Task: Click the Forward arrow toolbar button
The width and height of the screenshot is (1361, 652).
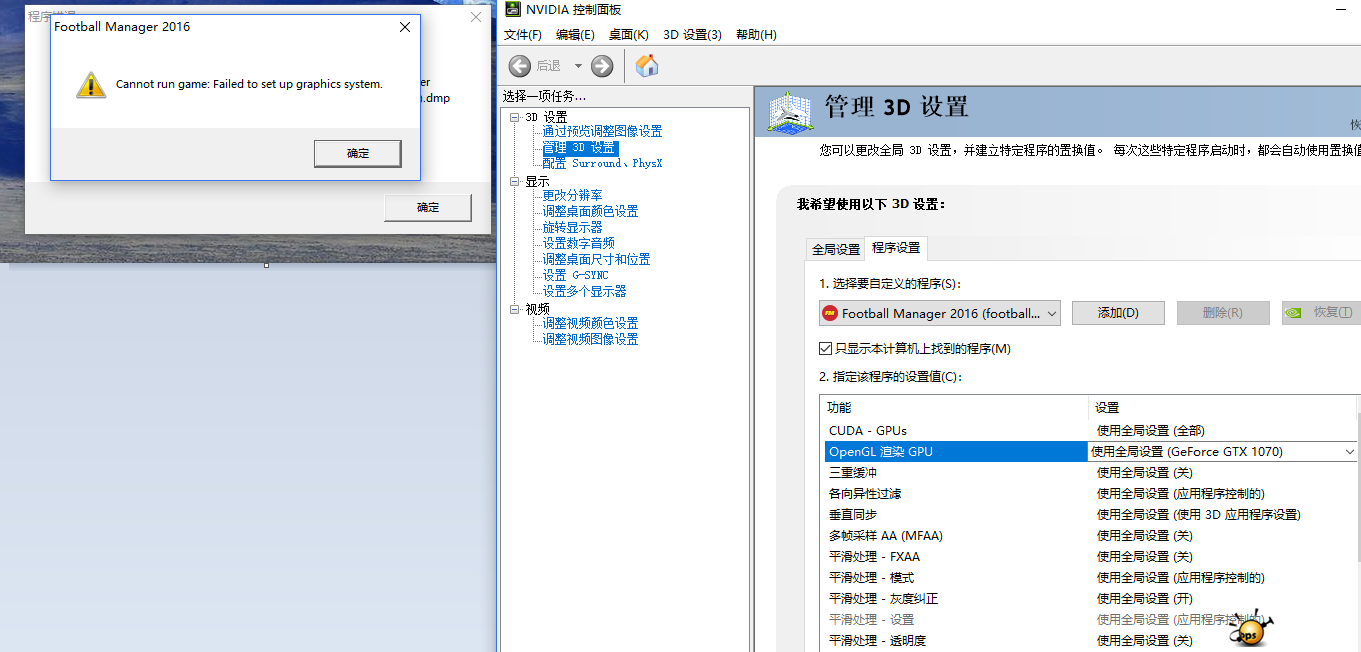Action: click(602, 66)
